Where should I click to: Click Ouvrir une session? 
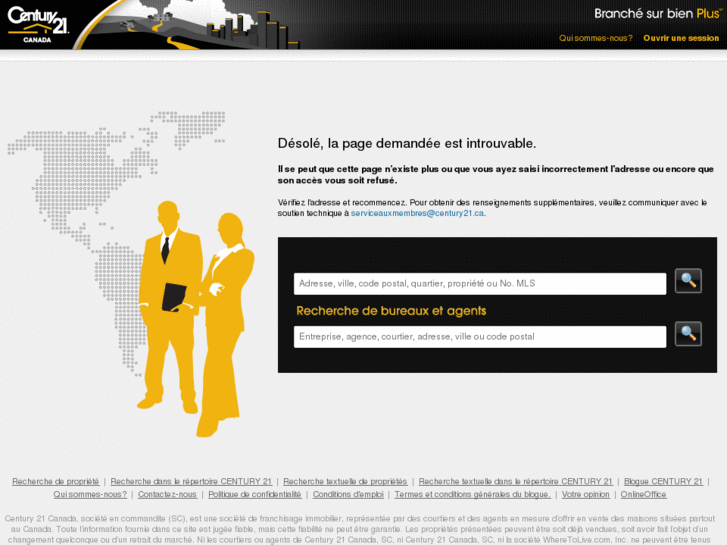click(681, 38)
